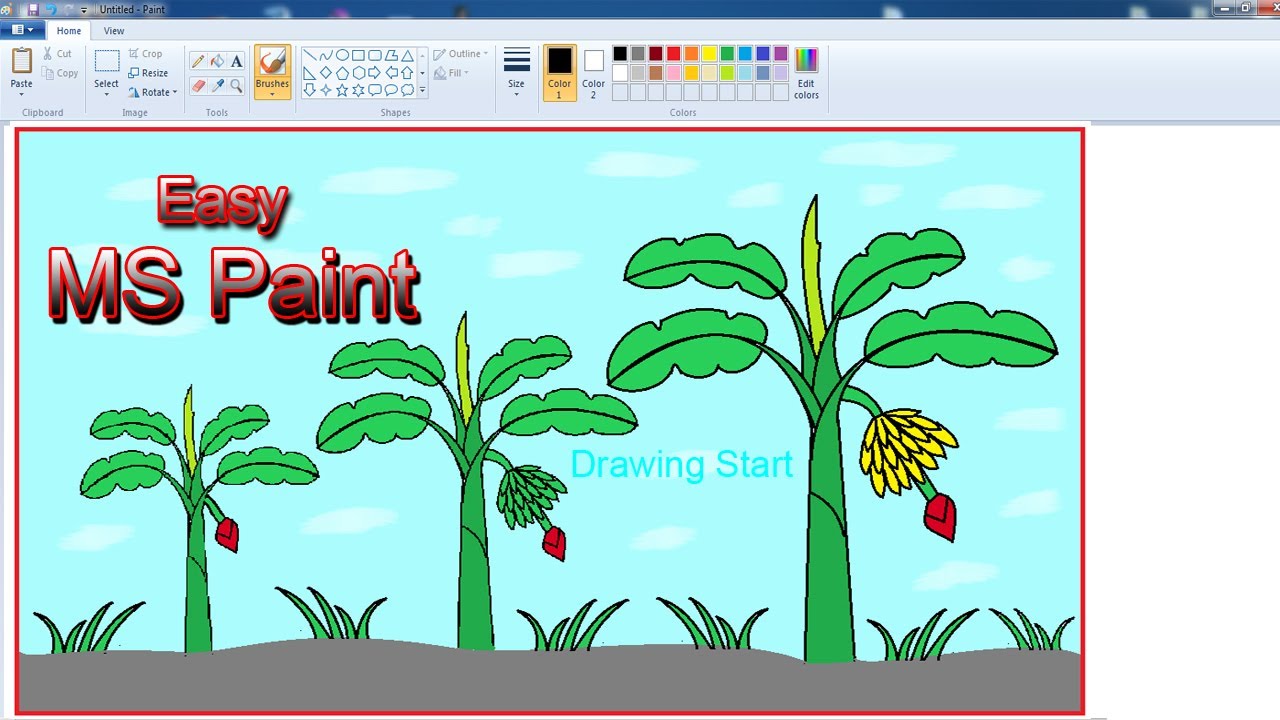Open the Paste dropdown arrow
The width and height of the screenshot is (1280, 720).
tap(21, 93)
